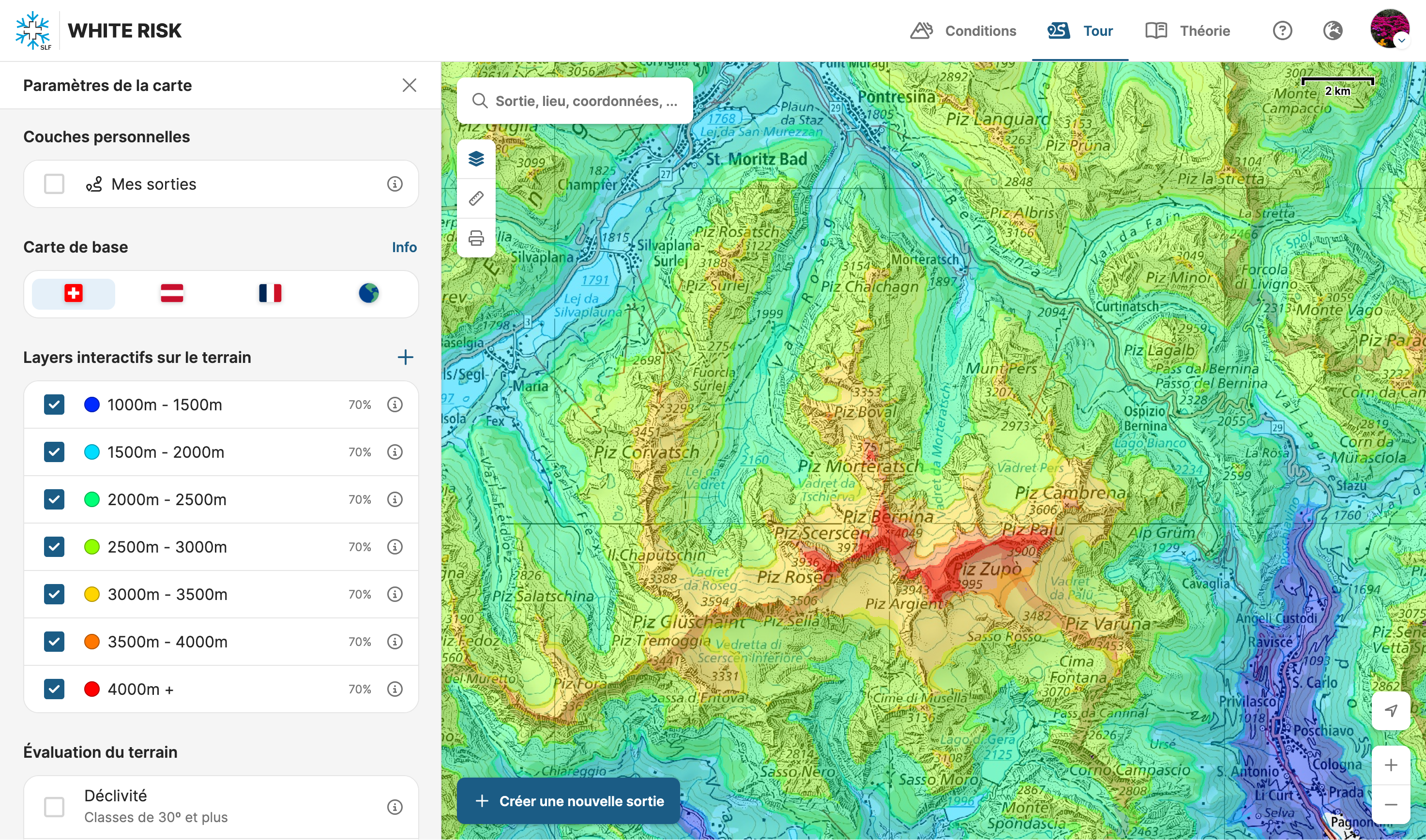Toggle the Déclivité checkbox

[54, 807]
